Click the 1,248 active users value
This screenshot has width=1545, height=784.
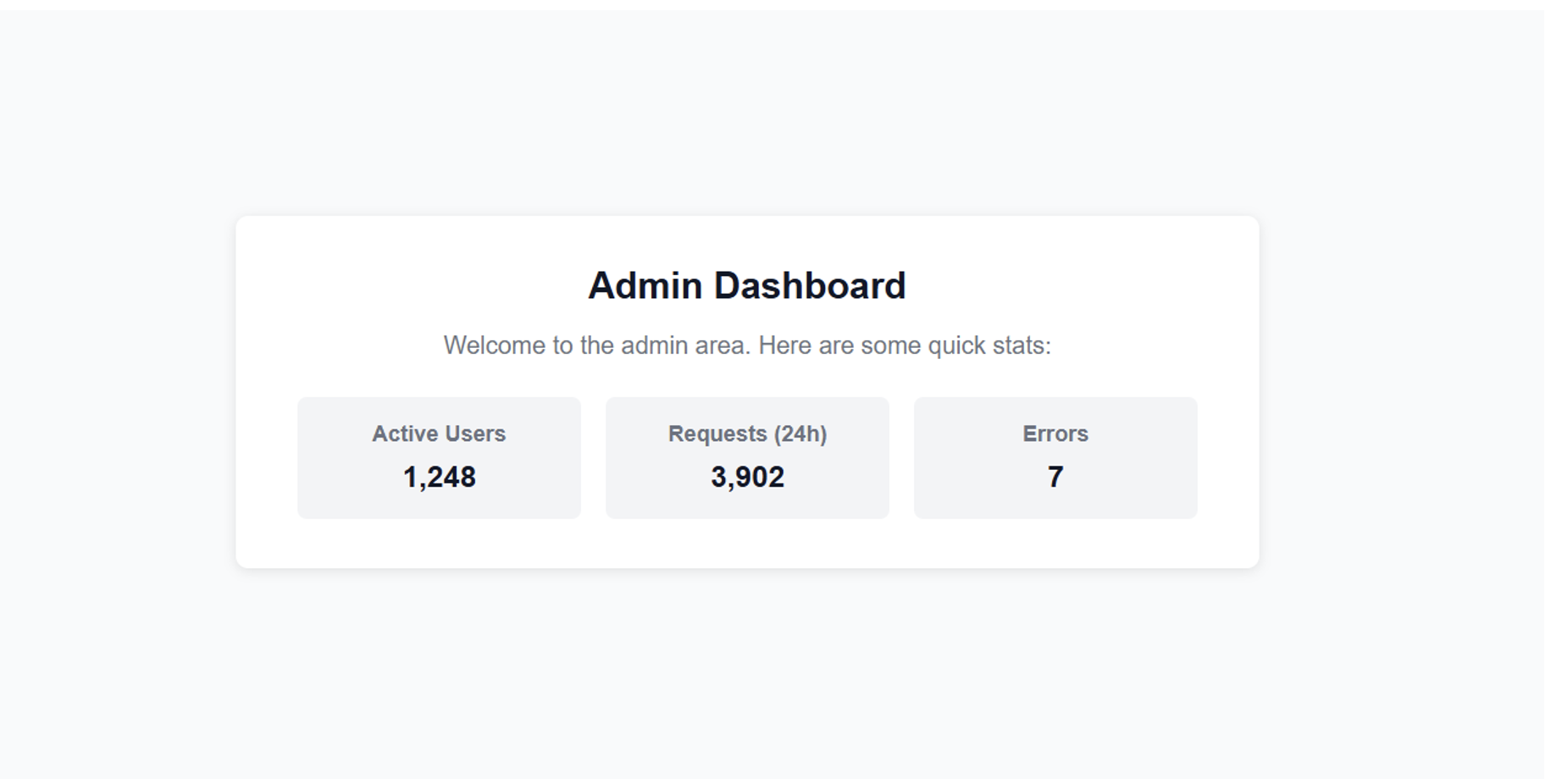pyautogui.click(x=439, y=478)
